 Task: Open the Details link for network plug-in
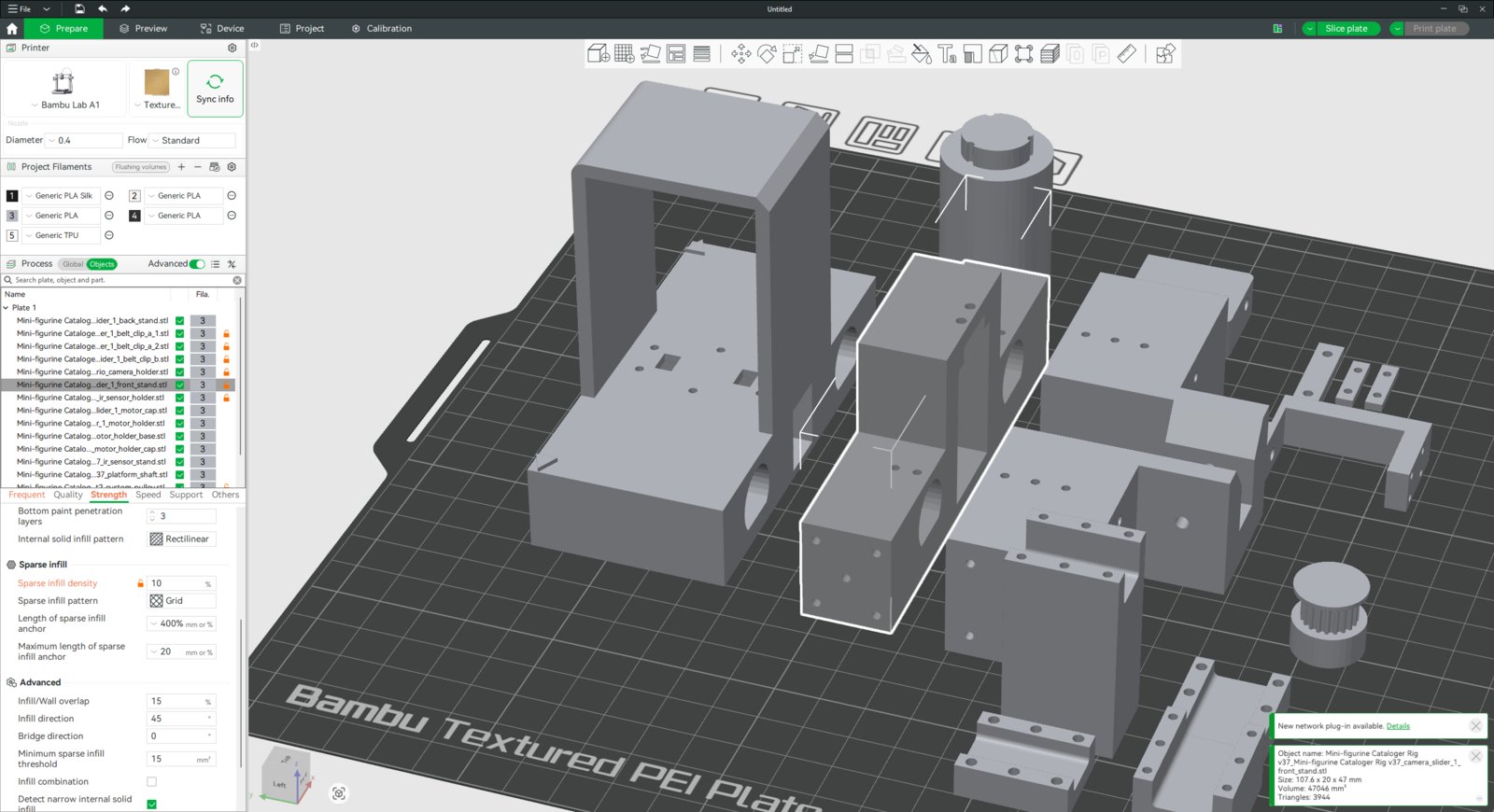pyautogui.click(x=1398, y=726)
